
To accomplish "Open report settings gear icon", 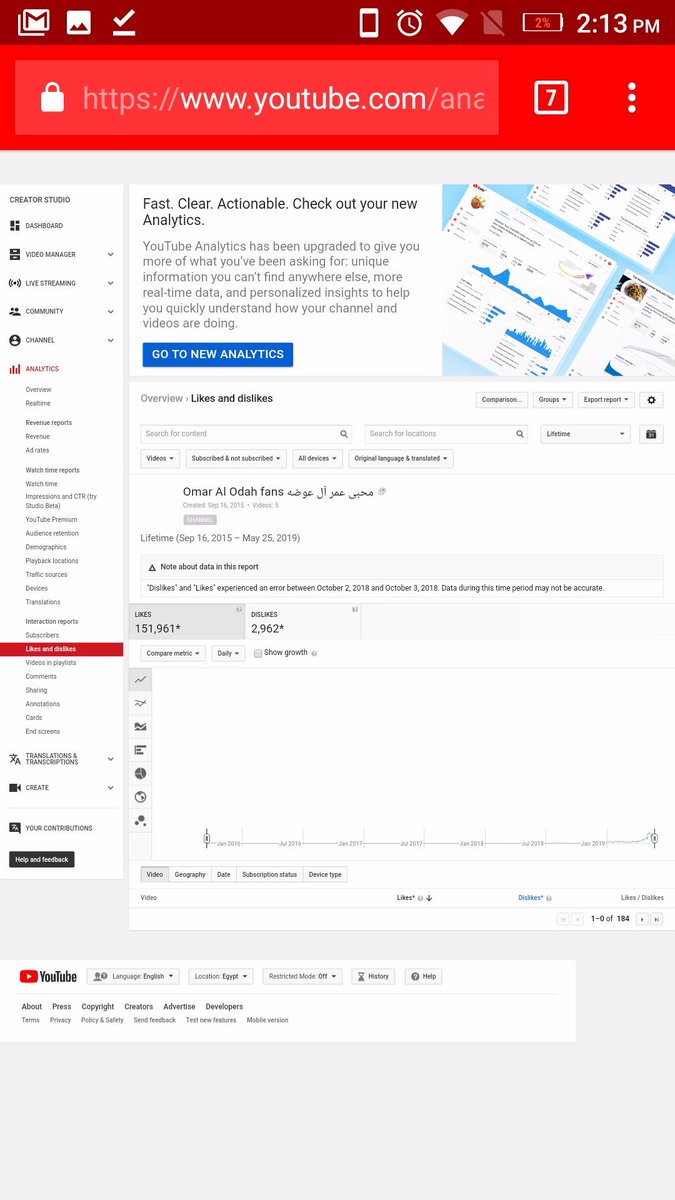I will pos(652,400).
